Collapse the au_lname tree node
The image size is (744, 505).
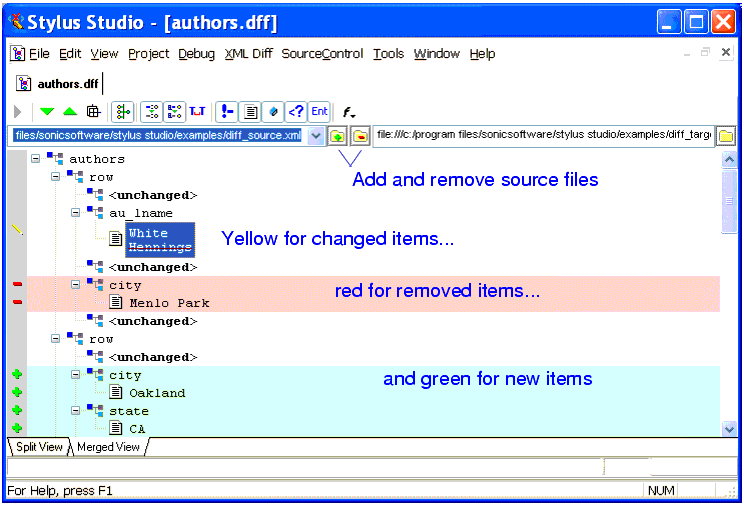(x=76, y=213)
